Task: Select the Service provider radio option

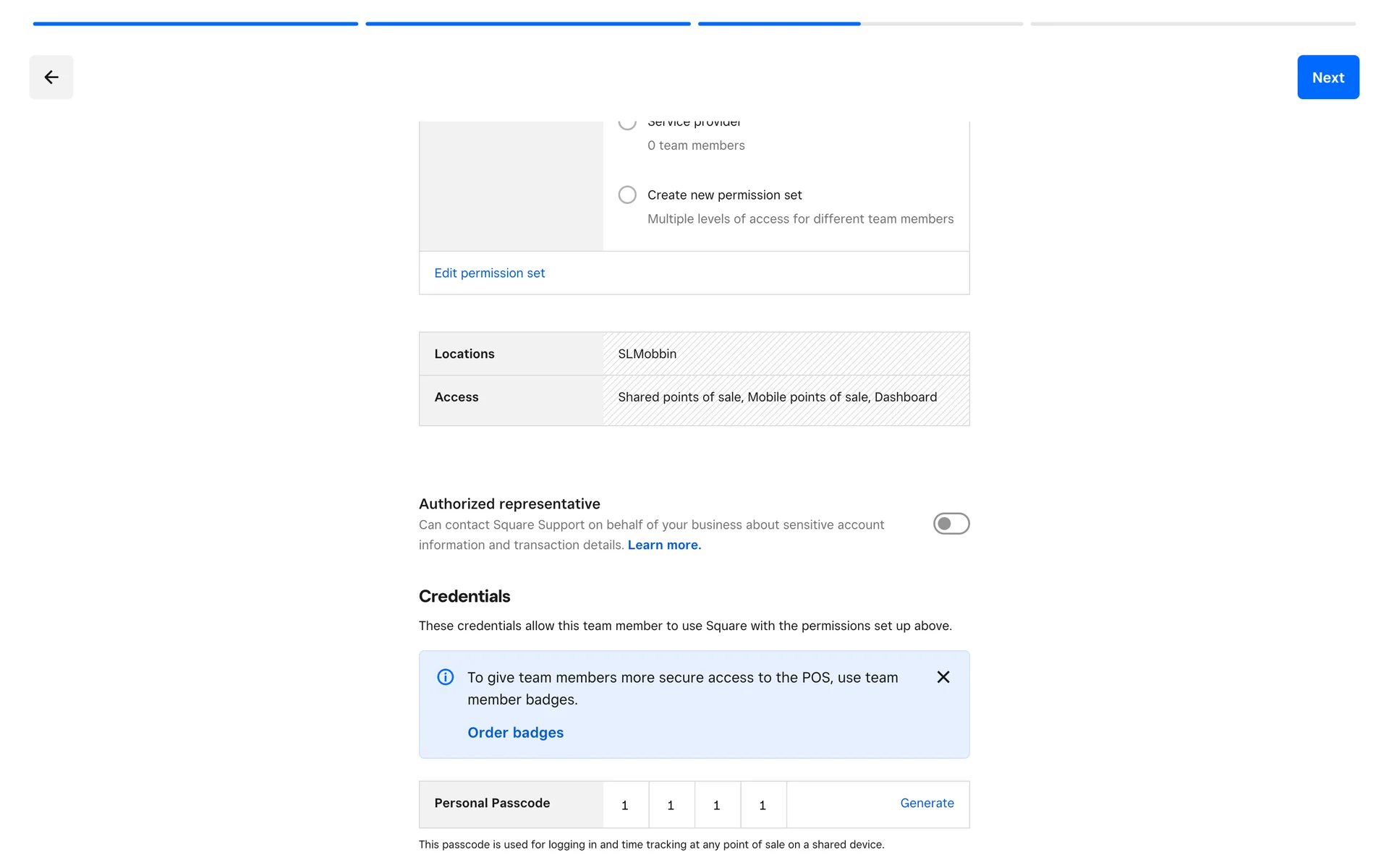Action: 627,124
